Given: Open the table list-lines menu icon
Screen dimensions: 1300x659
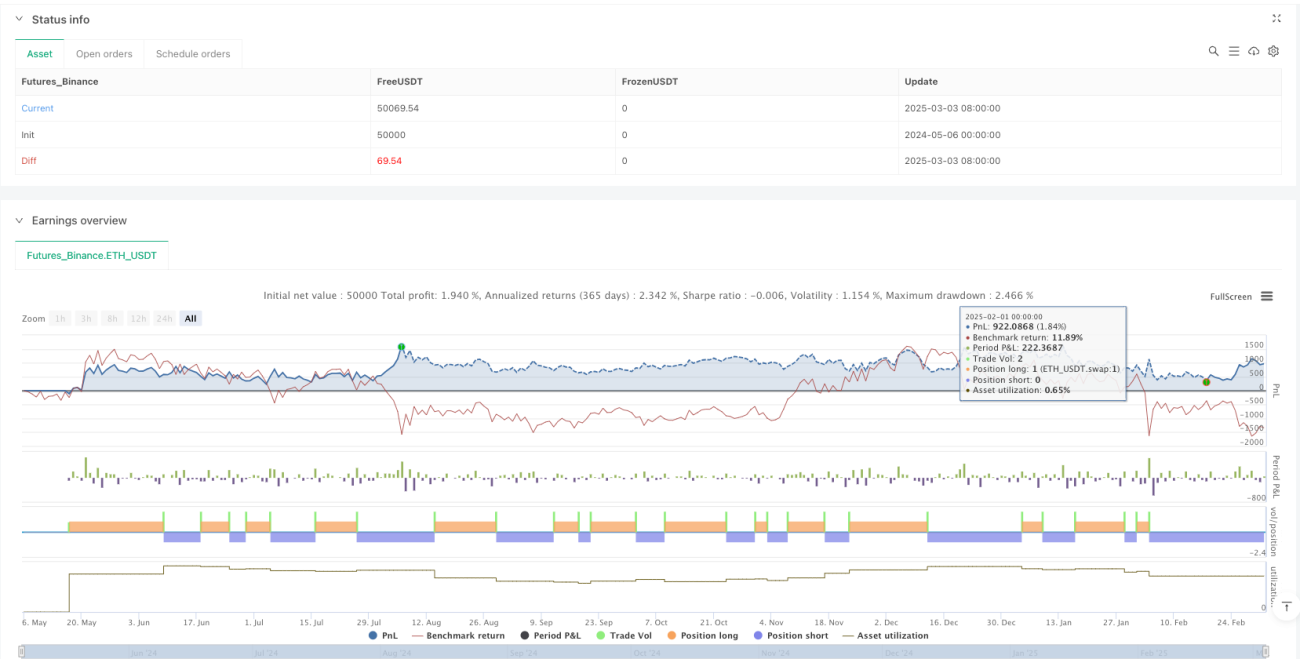Looking at the screenshot, I should coord(1233,51).
